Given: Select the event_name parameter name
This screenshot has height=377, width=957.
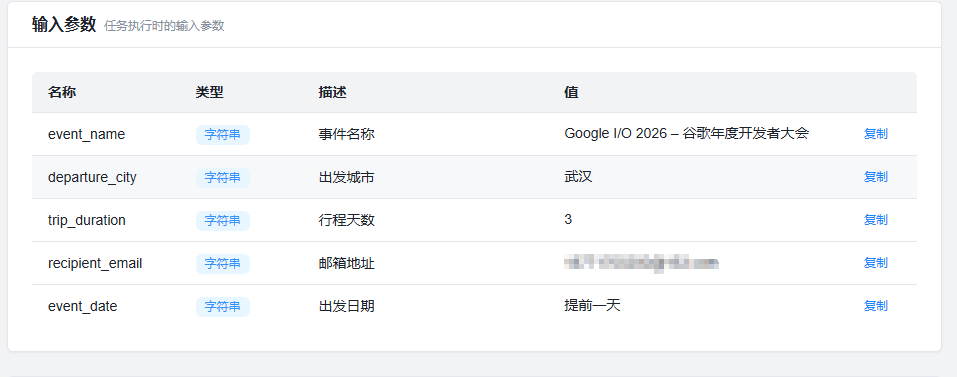Looking at the screenshot, I should pos(86,134).
